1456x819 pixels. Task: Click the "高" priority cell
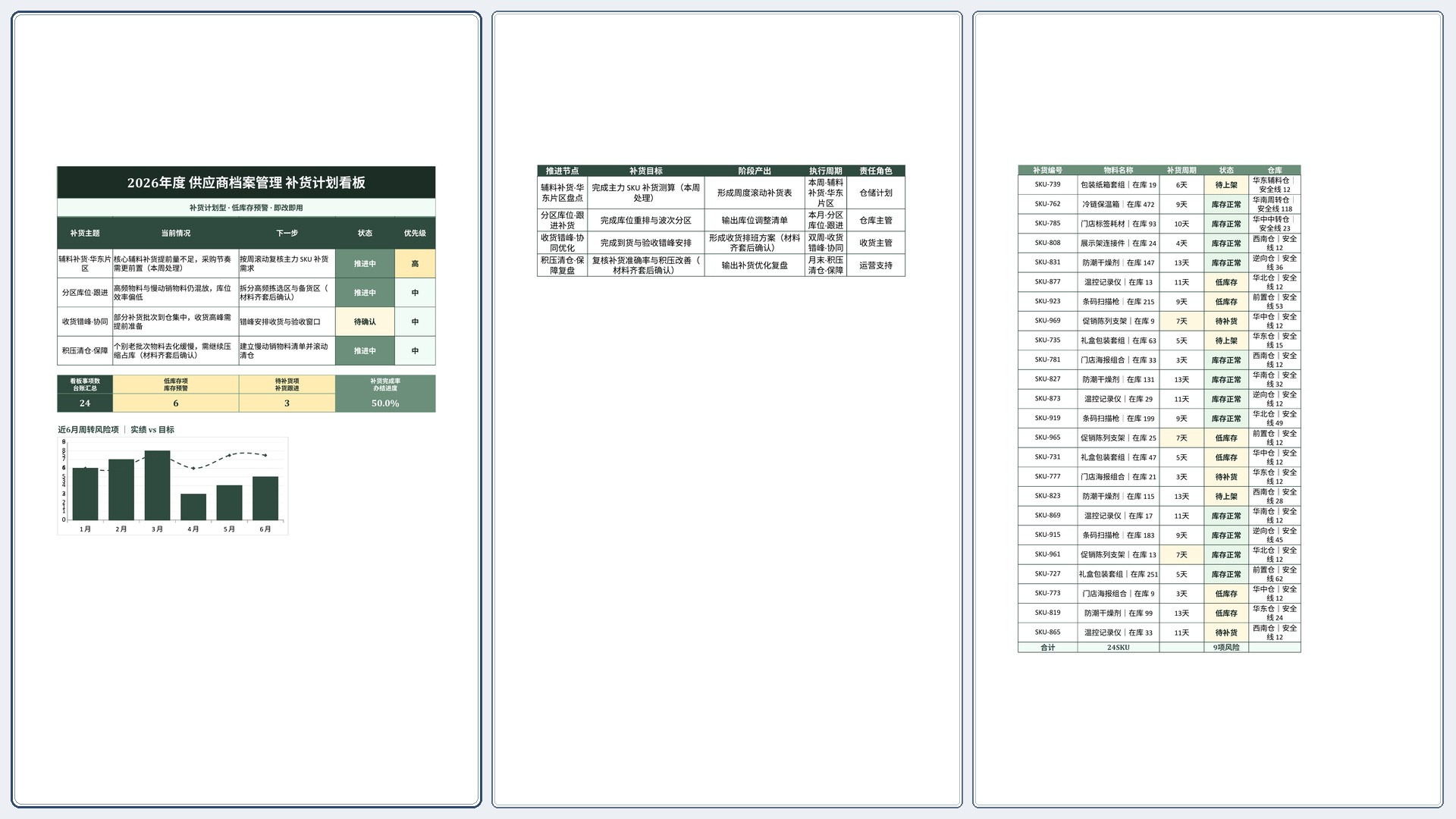click(x=415, y=264)
